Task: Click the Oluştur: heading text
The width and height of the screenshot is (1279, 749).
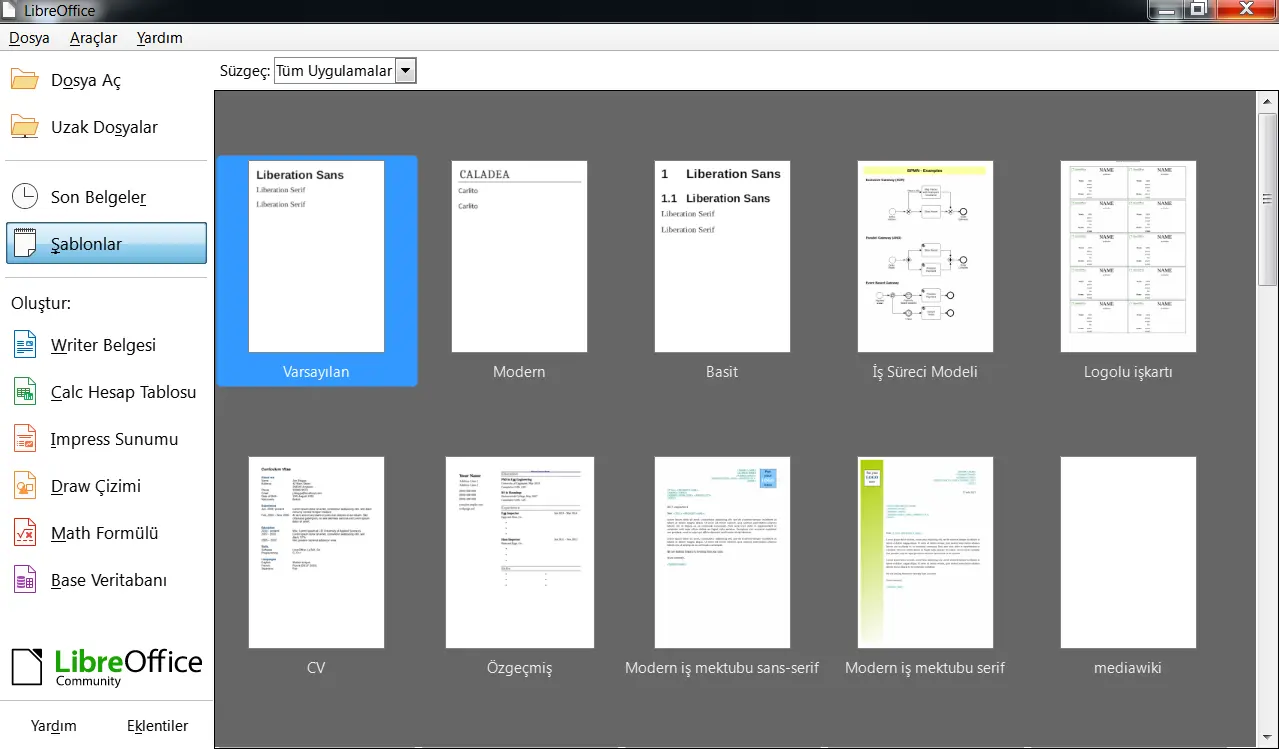Action: [x=41, y=303]
